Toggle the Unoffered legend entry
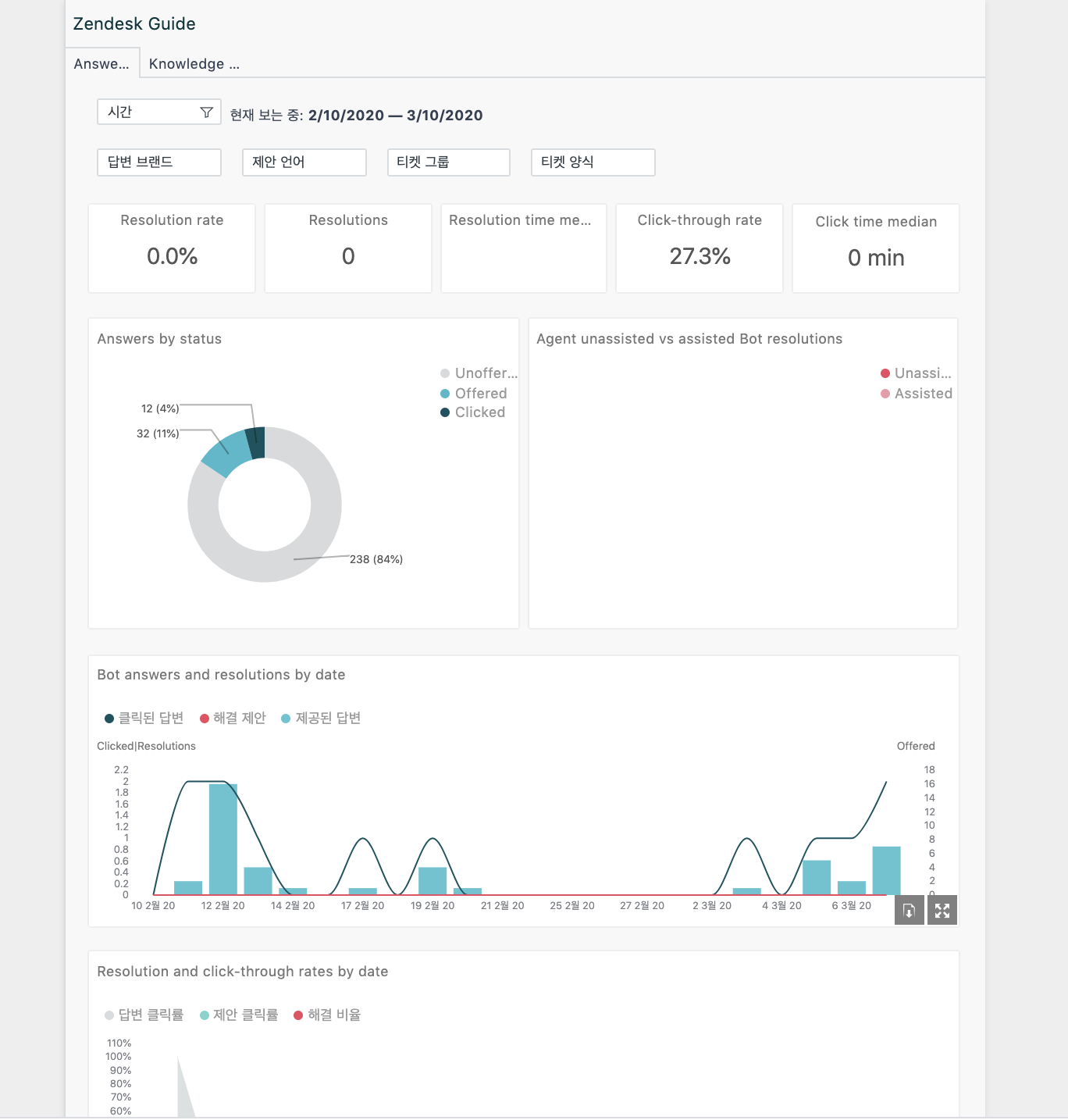The width and height of the screenshot is (1068, 1120). [479, 373]
